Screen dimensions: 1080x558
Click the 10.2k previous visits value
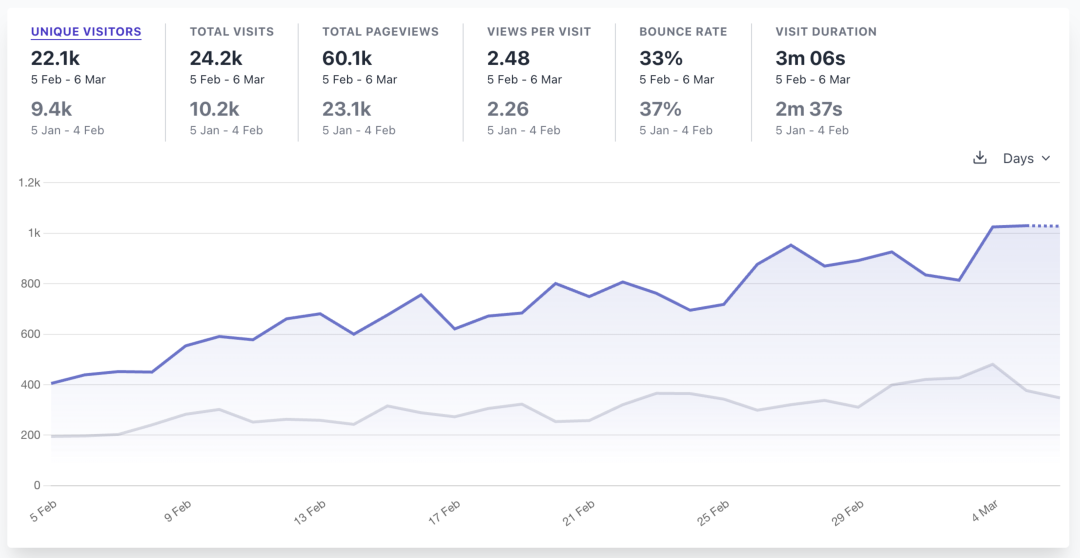click(x=215, y=109)
